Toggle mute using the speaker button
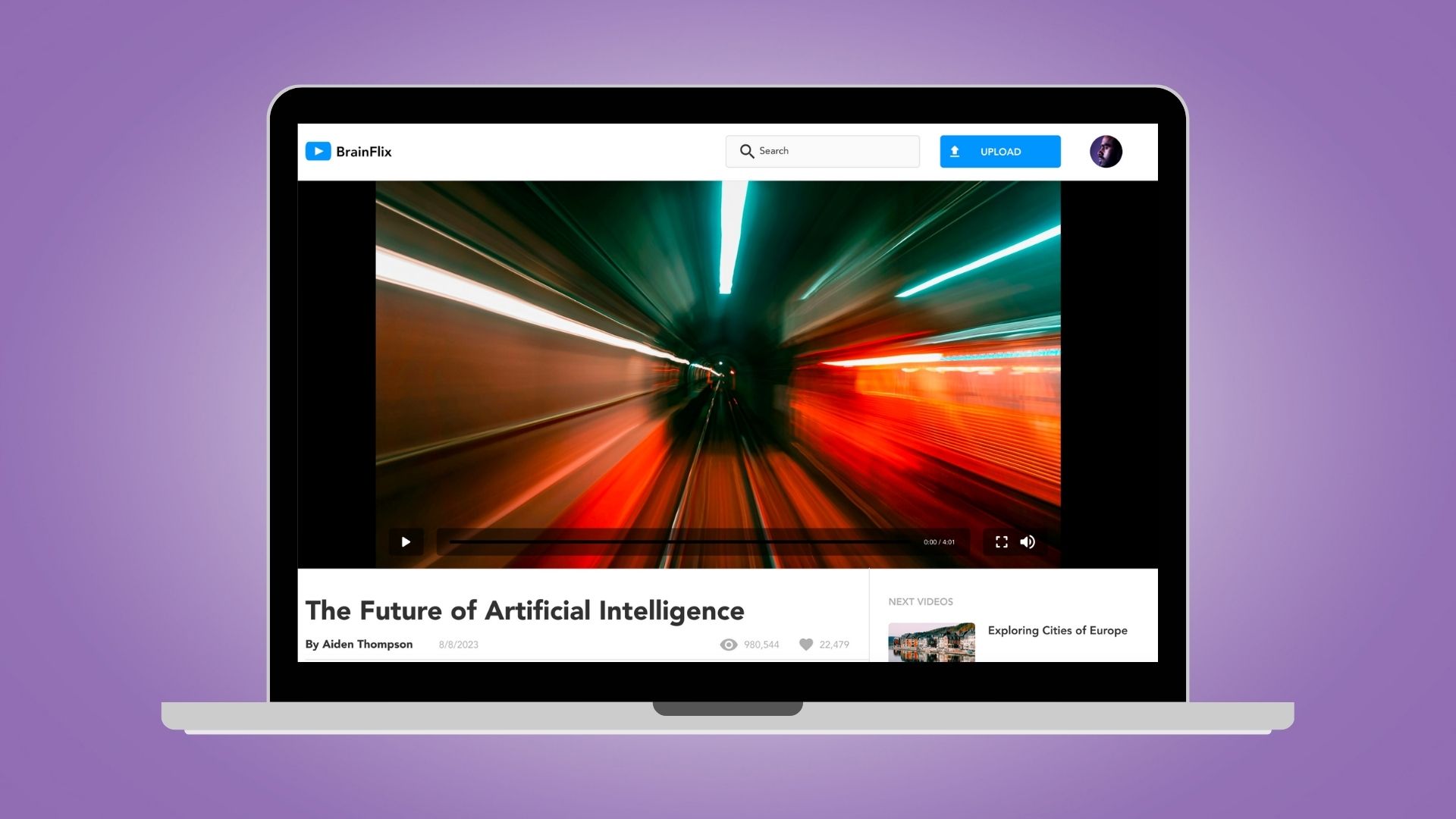Screen dimensions: 1456x819 pos(1028,540)
